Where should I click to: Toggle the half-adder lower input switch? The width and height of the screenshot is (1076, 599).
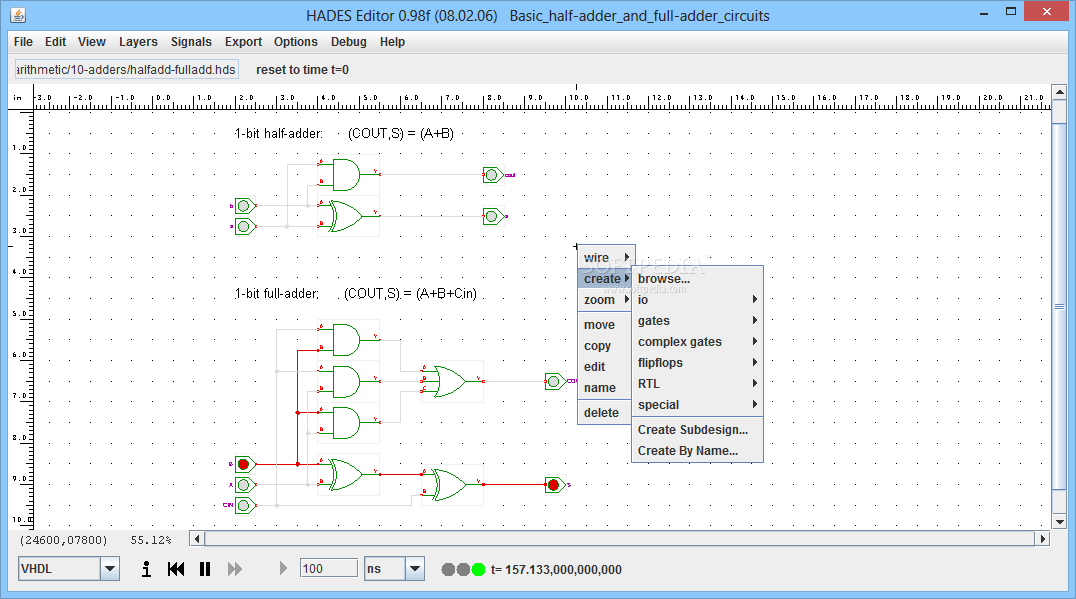coord(244,226)
